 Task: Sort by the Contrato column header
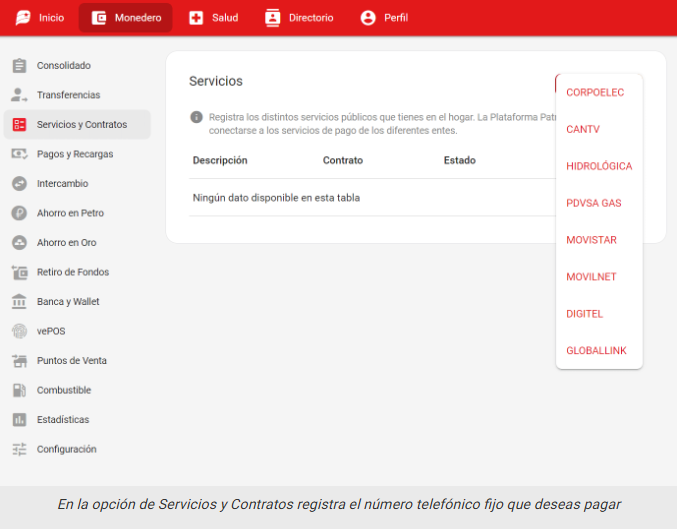pos(343,160)
